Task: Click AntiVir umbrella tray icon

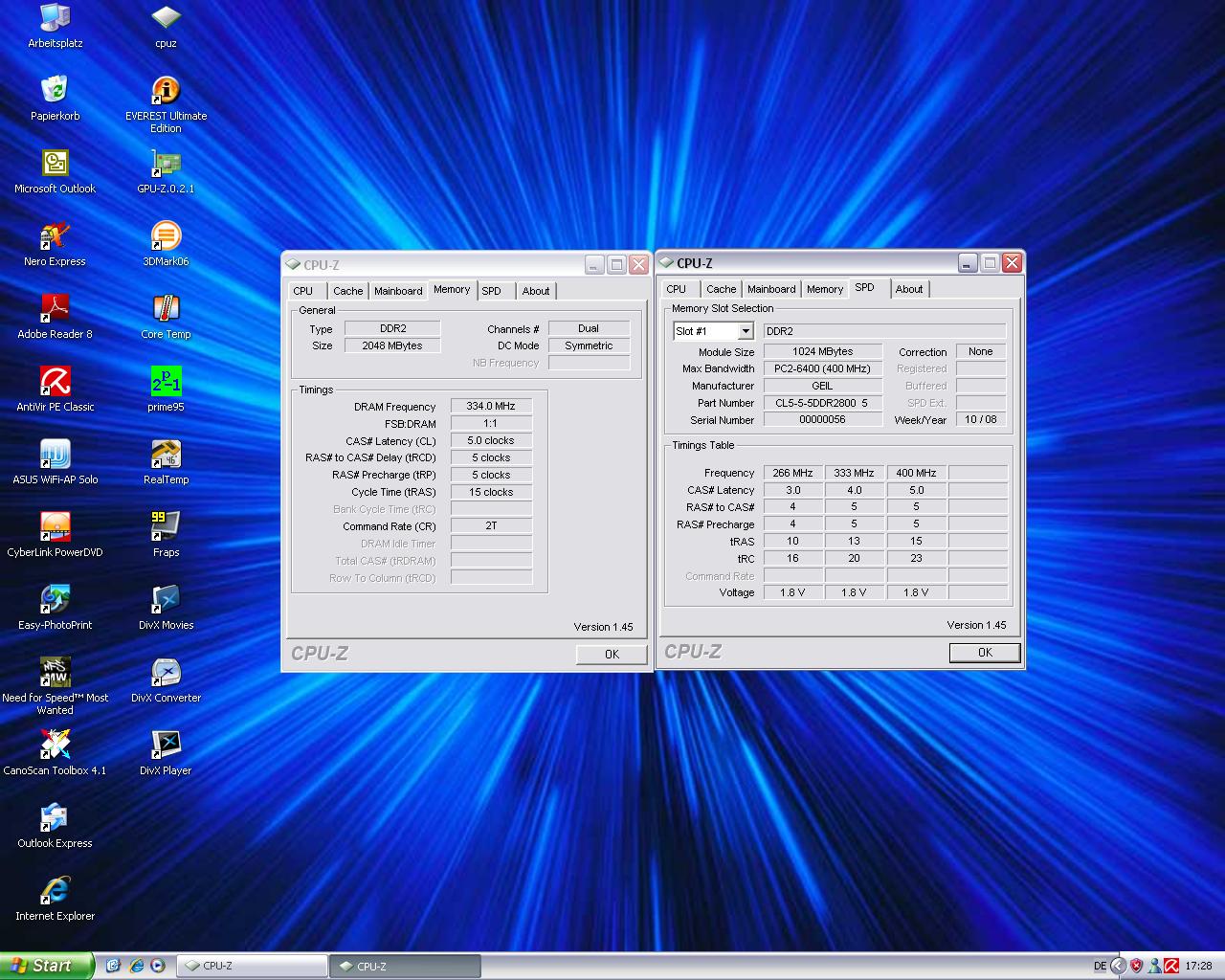Action: click(1170, 967)
